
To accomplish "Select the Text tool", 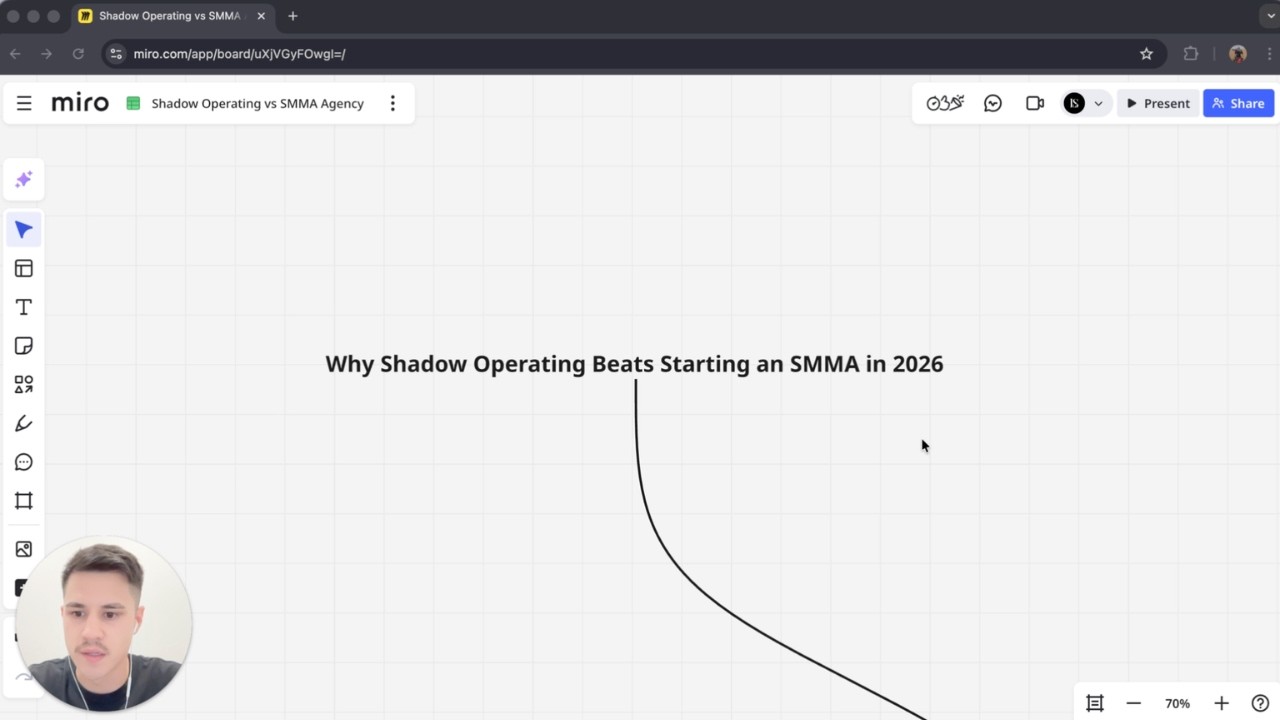I will [24, 307].
